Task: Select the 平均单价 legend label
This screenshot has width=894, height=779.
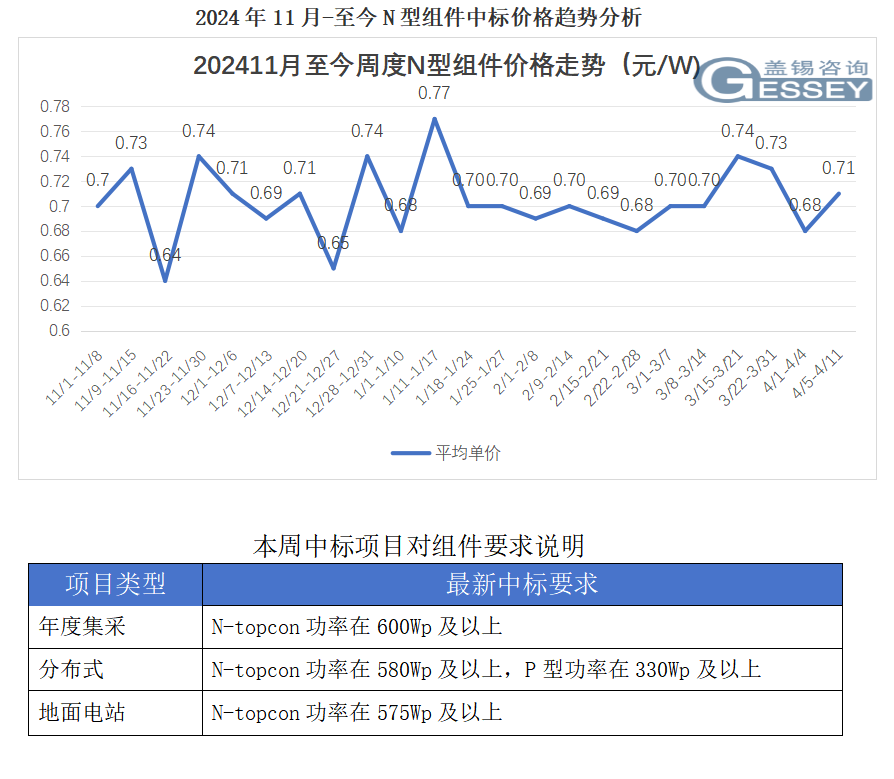Action: 467,453
